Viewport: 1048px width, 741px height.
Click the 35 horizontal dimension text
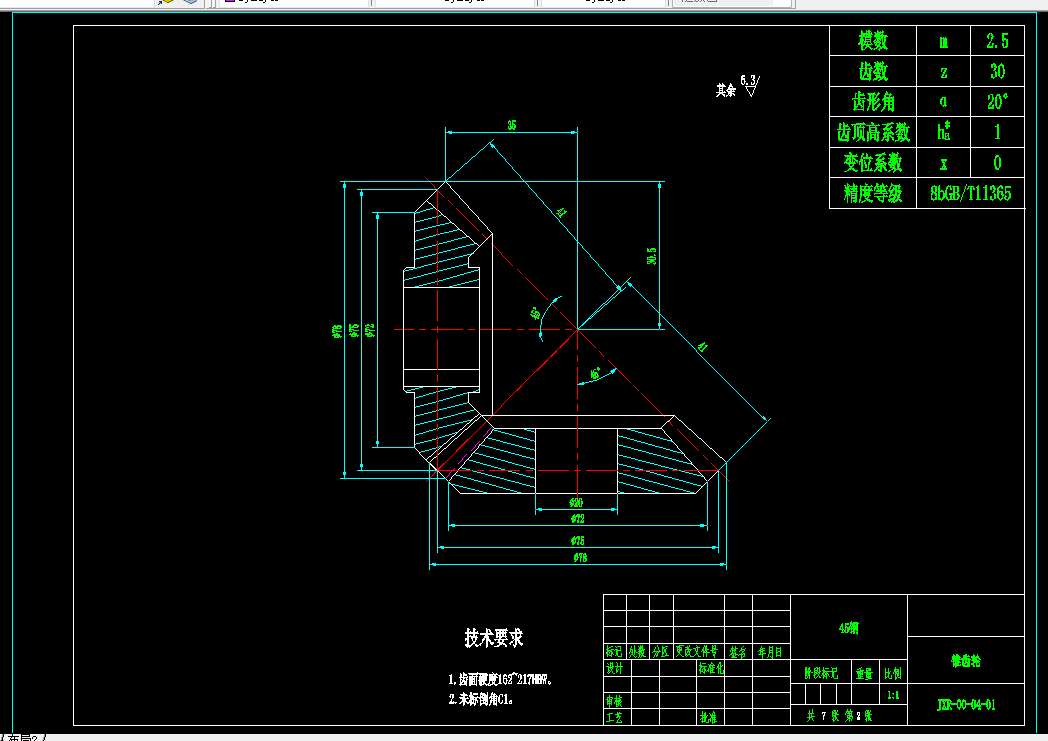pyautogui.click(x=511, y=125)
